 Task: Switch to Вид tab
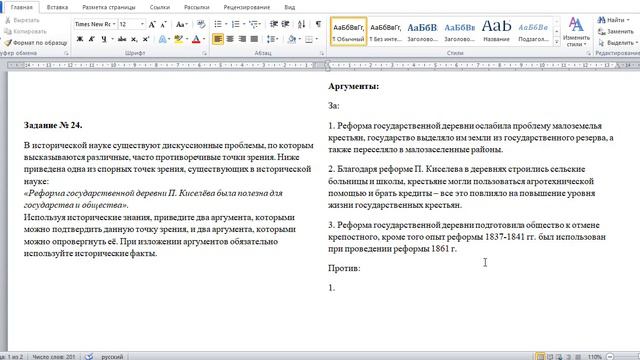(x=289, y=7)
